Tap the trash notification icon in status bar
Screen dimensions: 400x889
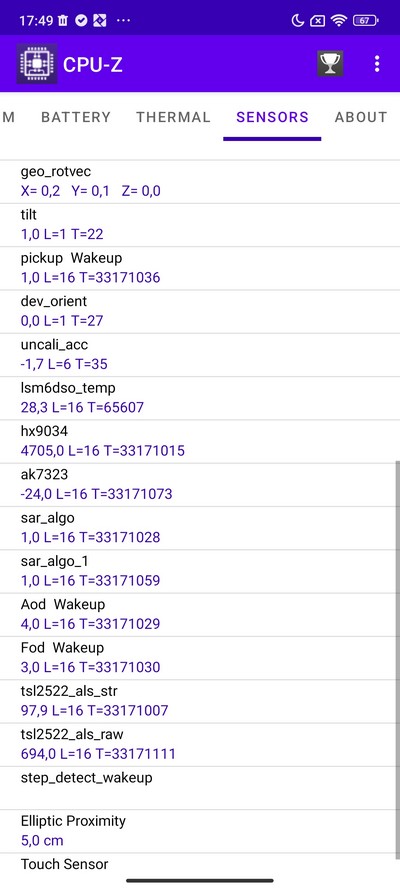(x=63, y=21)
